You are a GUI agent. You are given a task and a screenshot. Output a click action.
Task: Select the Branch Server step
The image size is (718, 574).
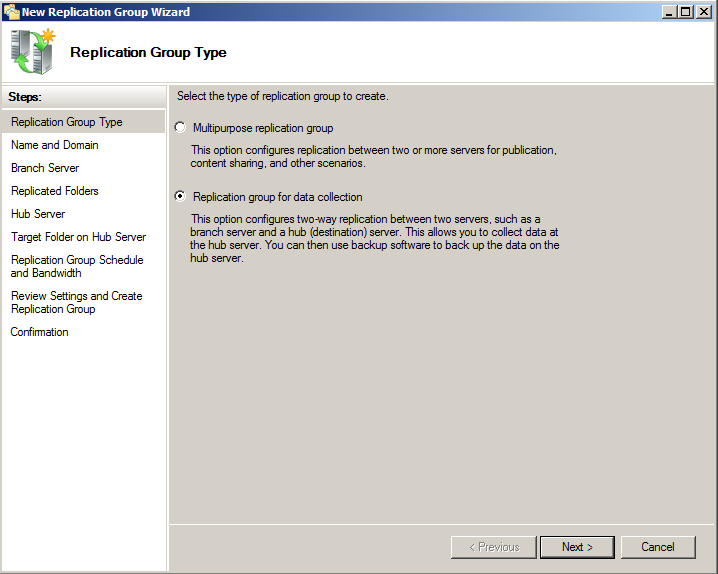[45, 168]
